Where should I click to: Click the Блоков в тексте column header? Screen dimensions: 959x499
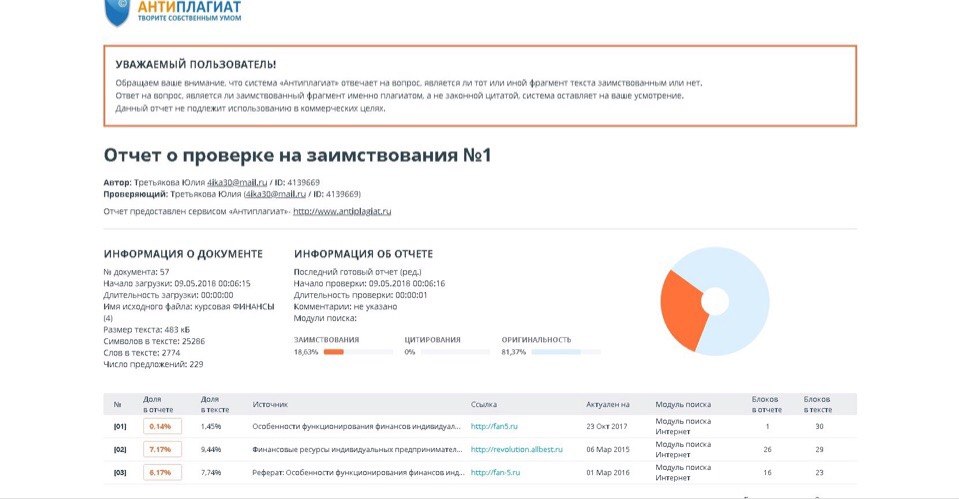pyautogui.click(x=818, y=404)
